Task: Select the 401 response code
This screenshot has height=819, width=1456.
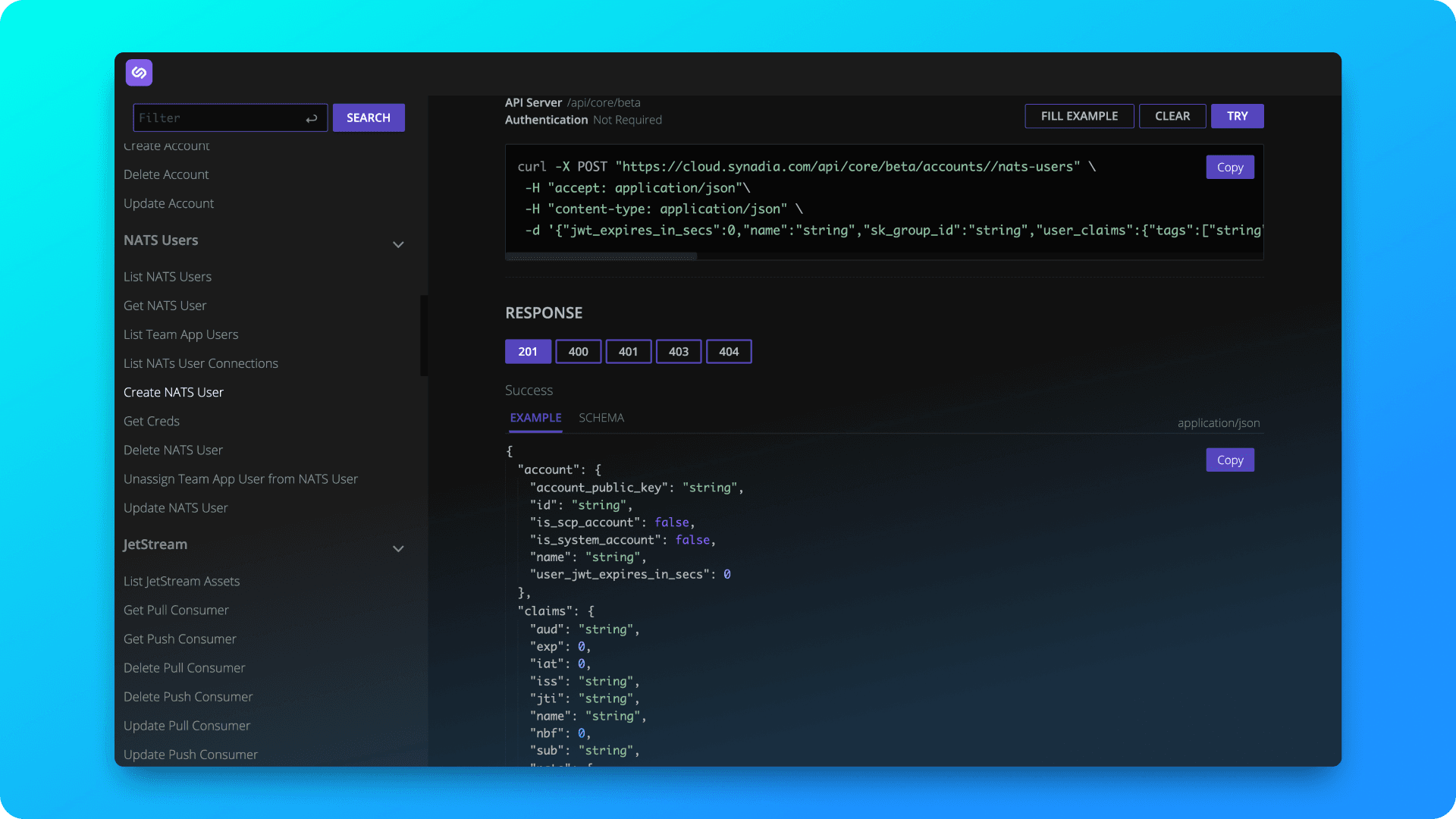Action: [x=628, y=352]
